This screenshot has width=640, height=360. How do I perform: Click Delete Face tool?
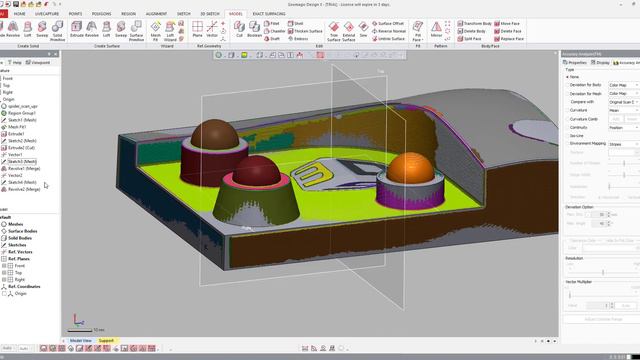pyautogui.click(x=508, y=31)
